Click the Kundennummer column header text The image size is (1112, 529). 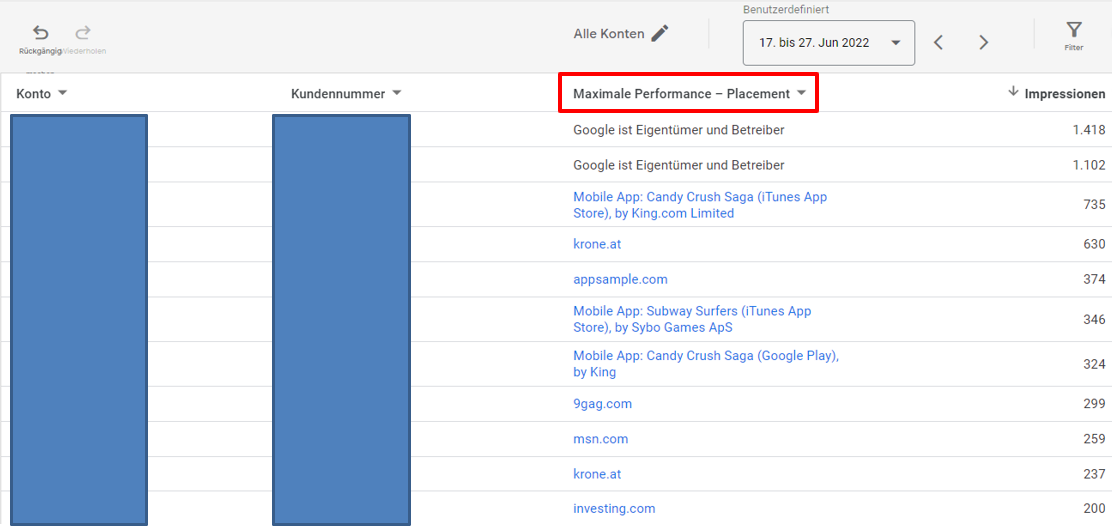click(338, 94)
